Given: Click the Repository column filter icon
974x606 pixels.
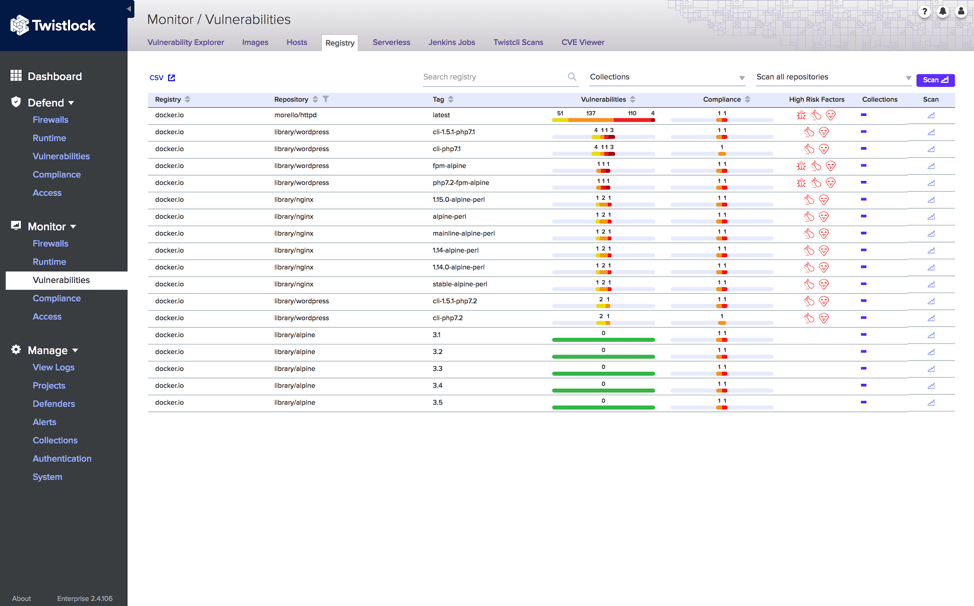Looking at the screenshot, I should click(x=326, y=99).
